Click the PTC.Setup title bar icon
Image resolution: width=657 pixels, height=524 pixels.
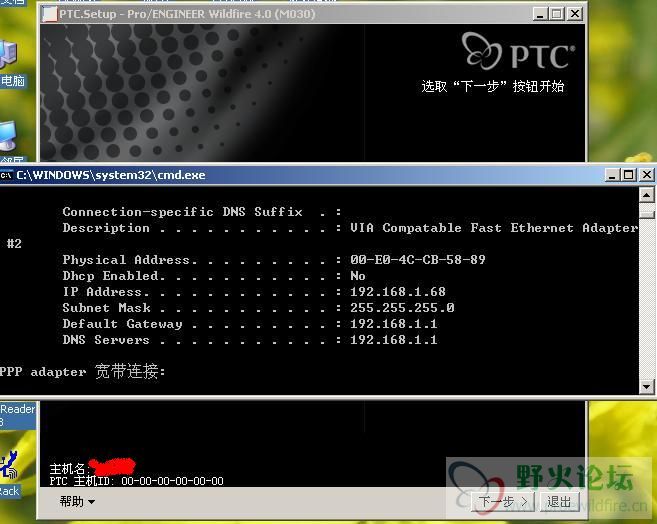click(x=49, y=14)
